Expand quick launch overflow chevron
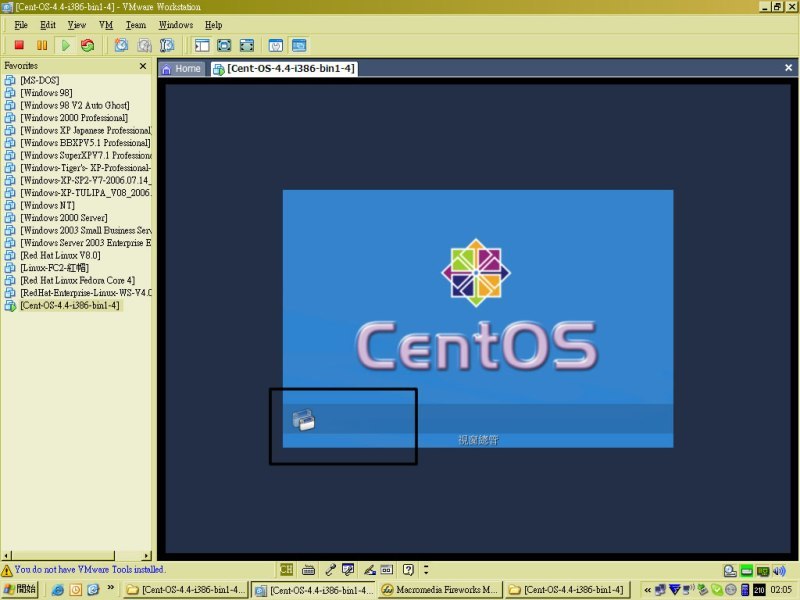The height and width of the screenshot is (600, 800). [110, 588]
